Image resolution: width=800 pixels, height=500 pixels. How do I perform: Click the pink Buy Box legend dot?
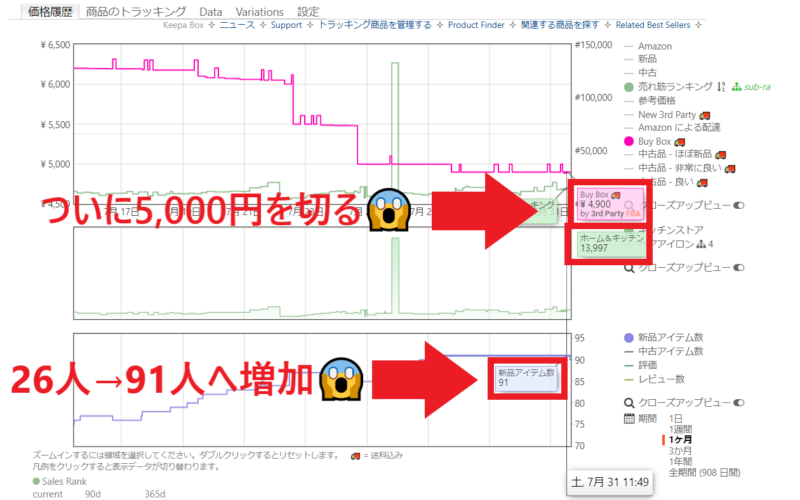click(x=629, y=141)
